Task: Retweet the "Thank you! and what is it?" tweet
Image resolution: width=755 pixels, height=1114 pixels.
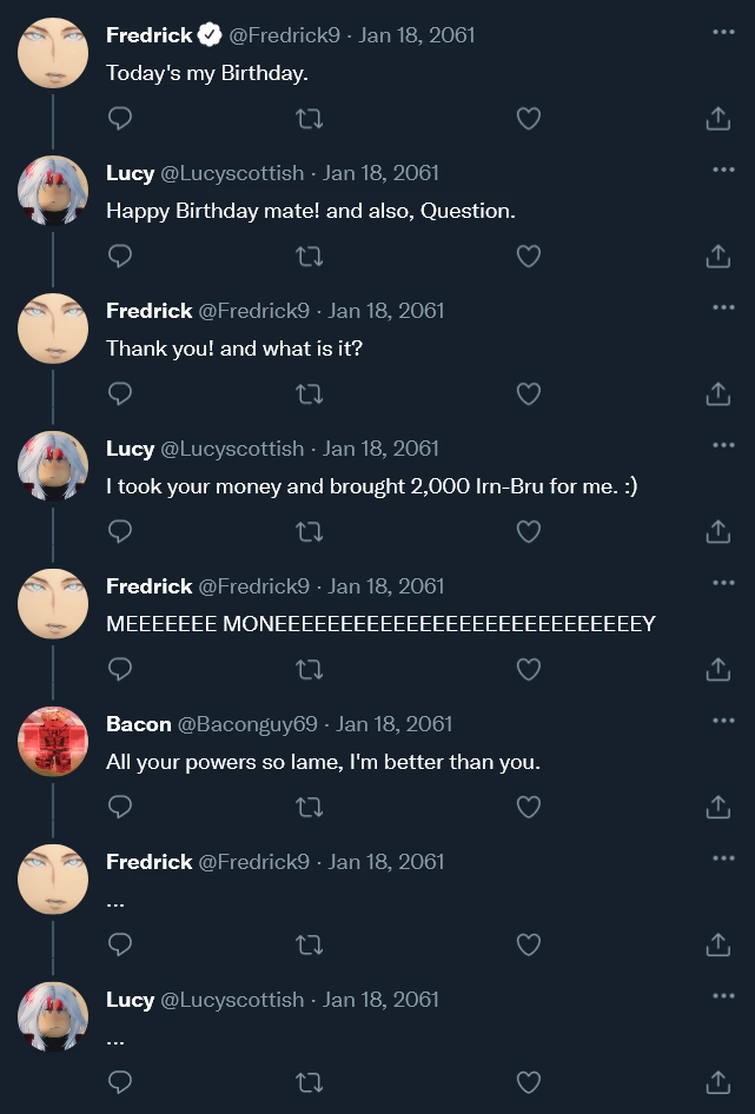Action: point(310,394)
